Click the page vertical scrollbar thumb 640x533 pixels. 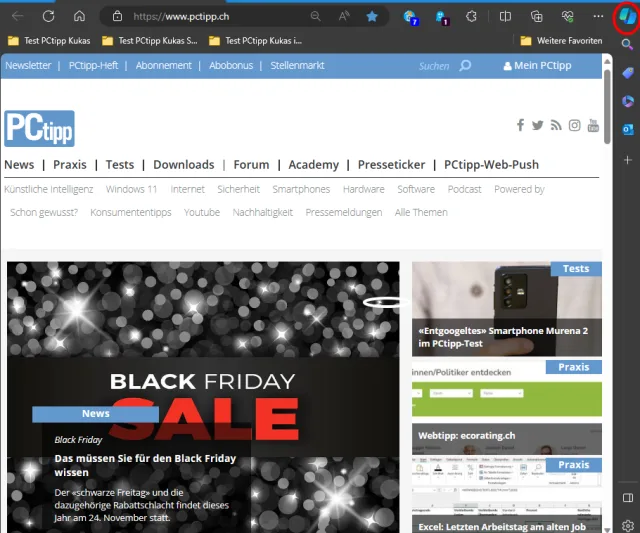[607, 107]
